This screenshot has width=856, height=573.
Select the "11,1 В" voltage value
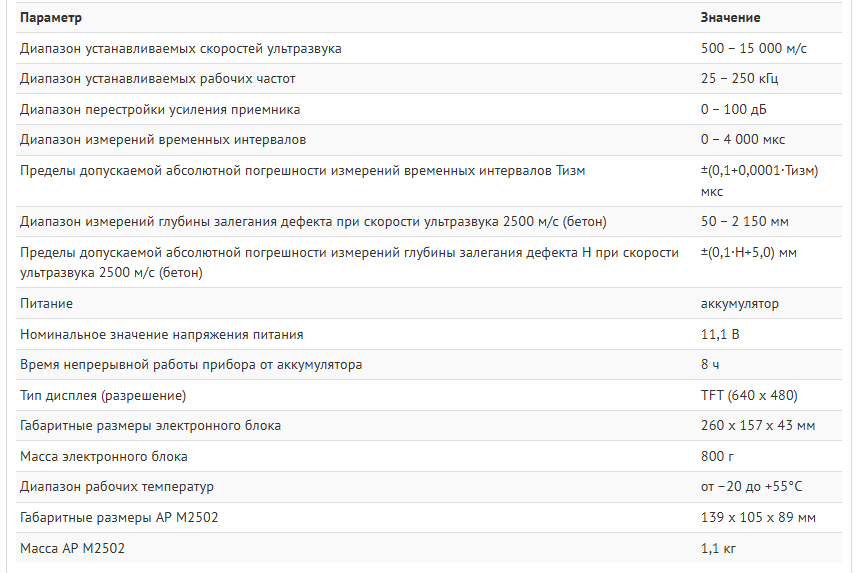[720, 334]
